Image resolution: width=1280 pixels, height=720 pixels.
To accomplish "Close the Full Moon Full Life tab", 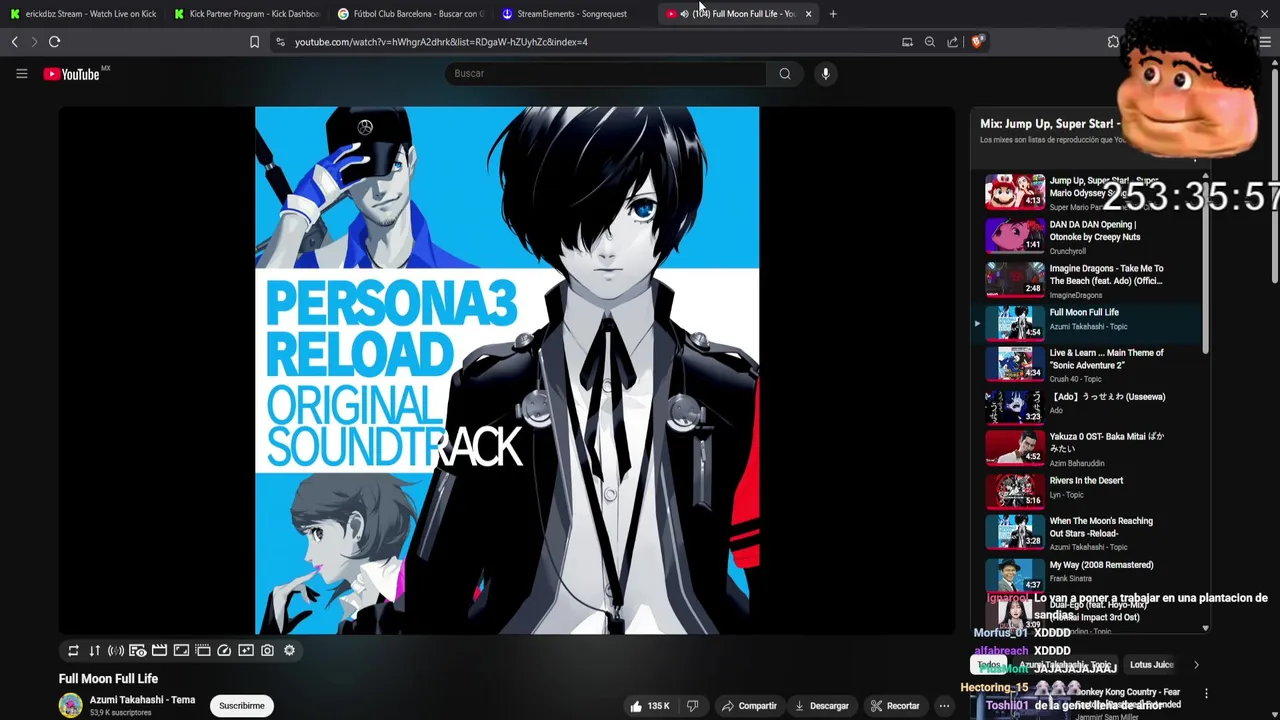I will click(x=808, y=14).
